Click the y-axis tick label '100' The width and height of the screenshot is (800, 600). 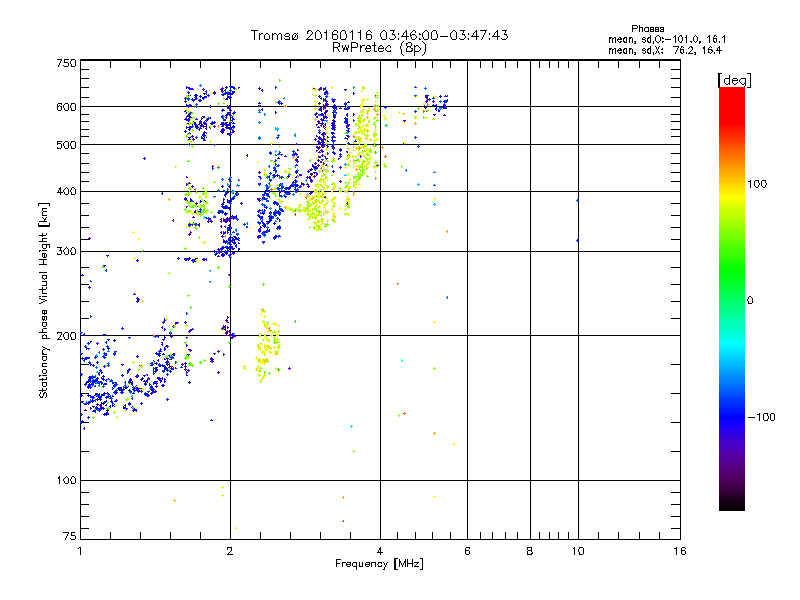tap(66, 481)
